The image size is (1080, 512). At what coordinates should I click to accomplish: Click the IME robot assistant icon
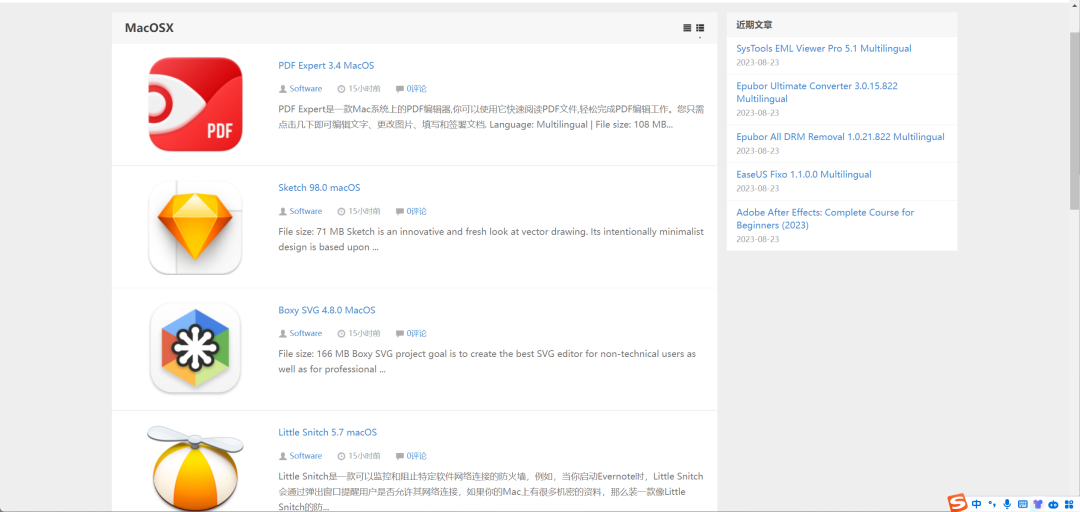1054,504
